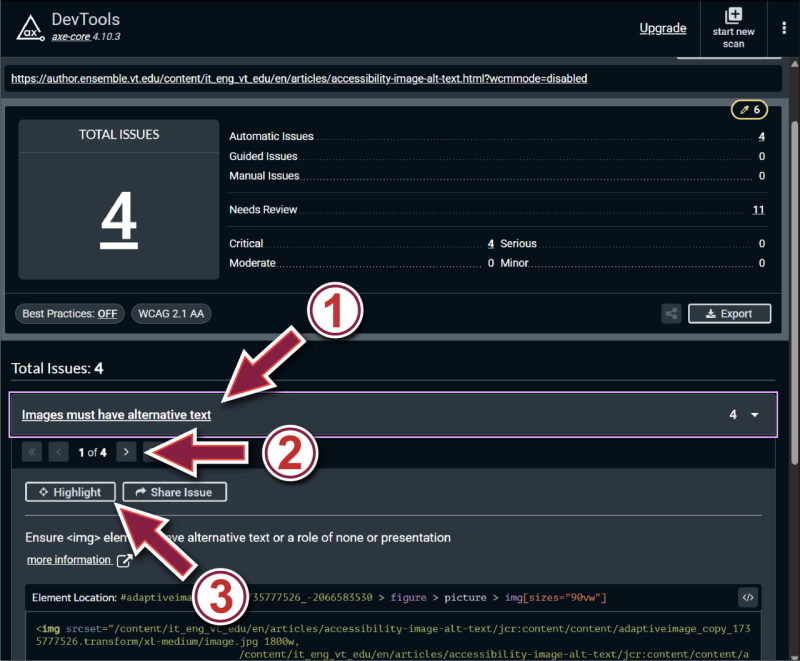Jump to first issue with double-left arrow
Screen dimensions: 800x661
(32, 451)
